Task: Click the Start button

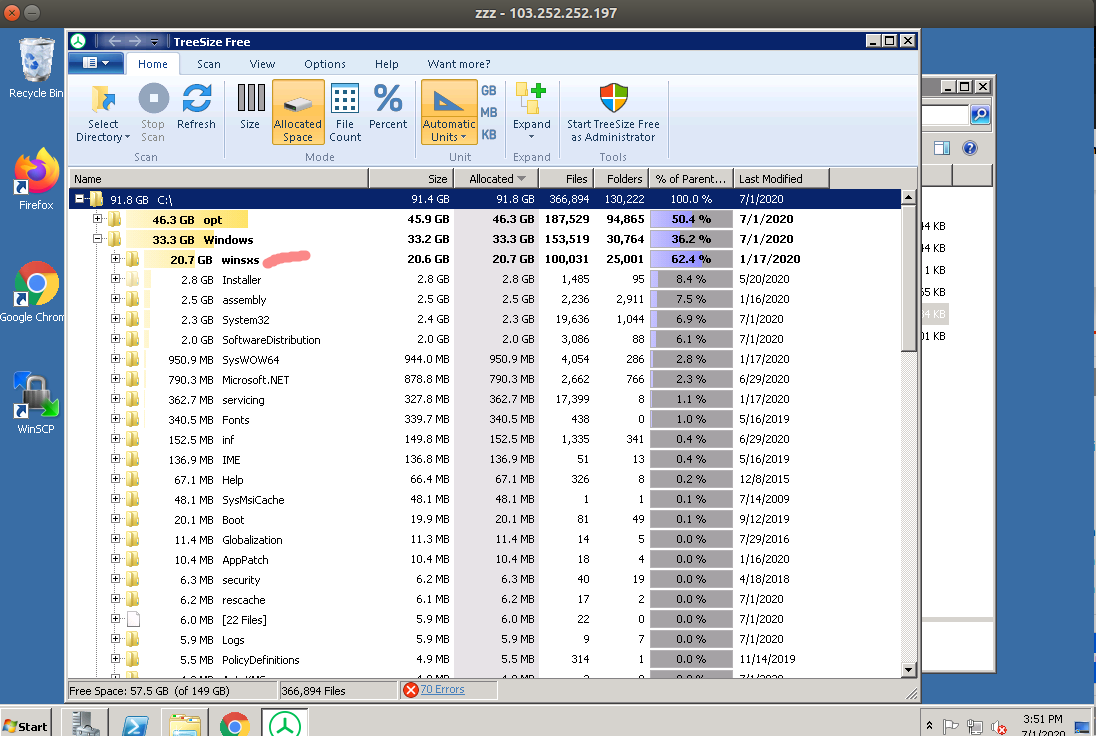Action: (26, 726)
